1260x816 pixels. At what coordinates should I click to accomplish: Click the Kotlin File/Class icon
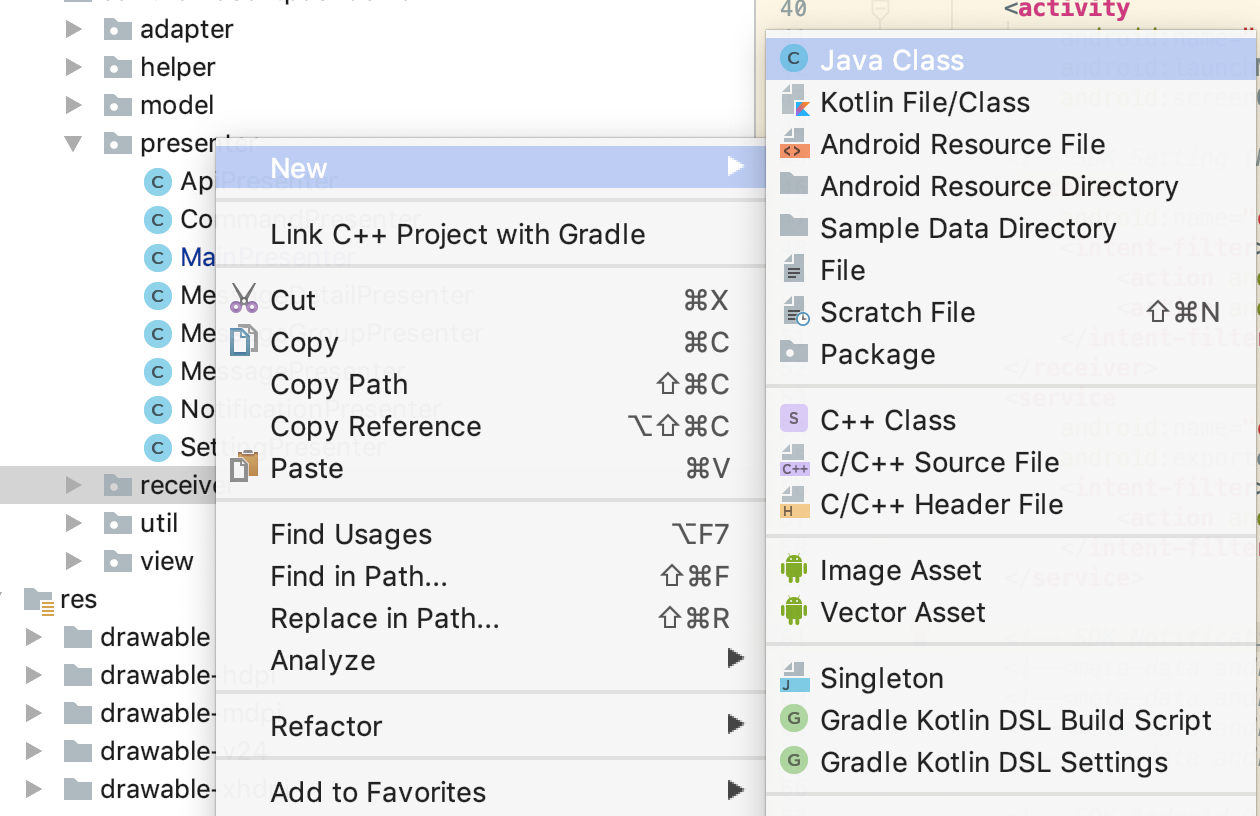click(x=794, y=102)
